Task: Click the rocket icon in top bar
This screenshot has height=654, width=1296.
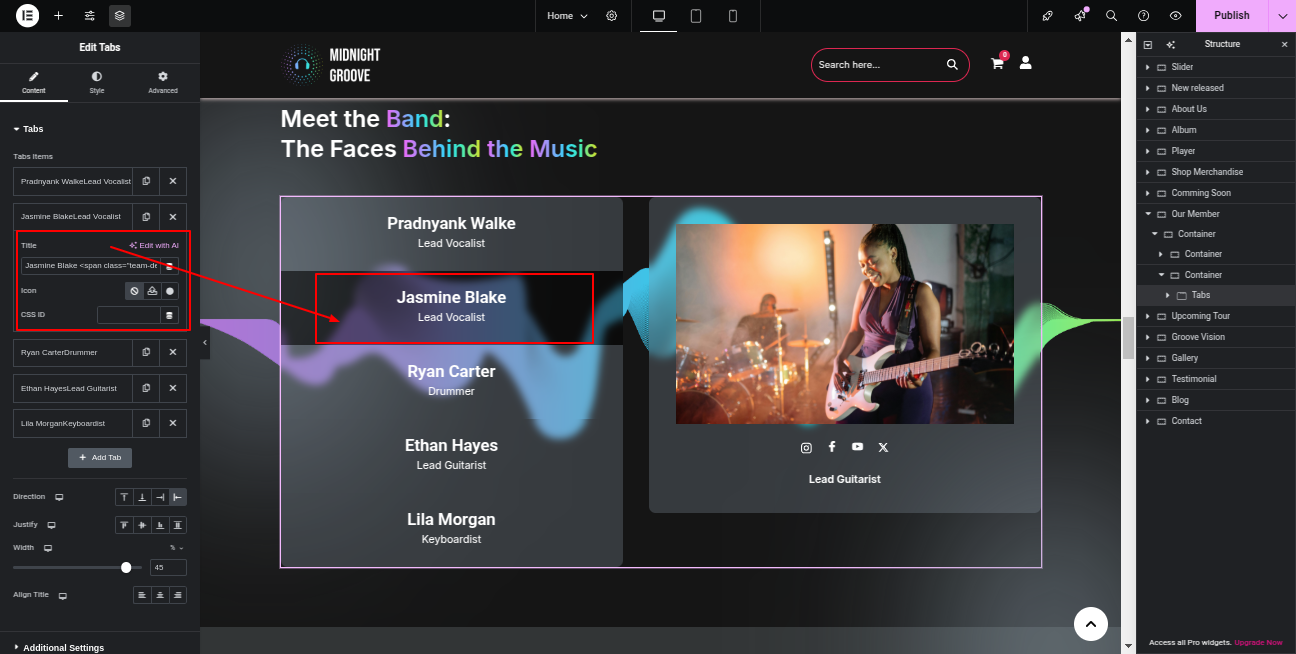Action: (x=1047, y=16)
